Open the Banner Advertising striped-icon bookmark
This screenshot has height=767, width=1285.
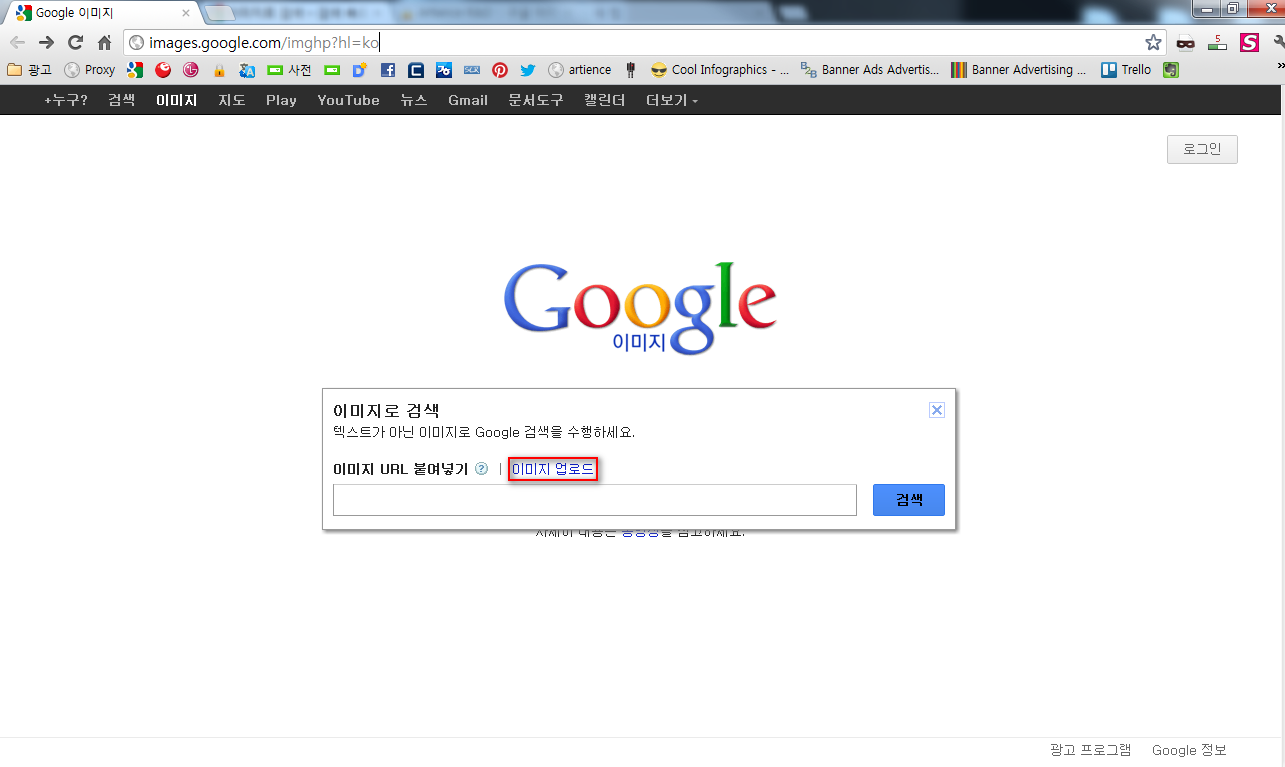(x=1019, y=70)
